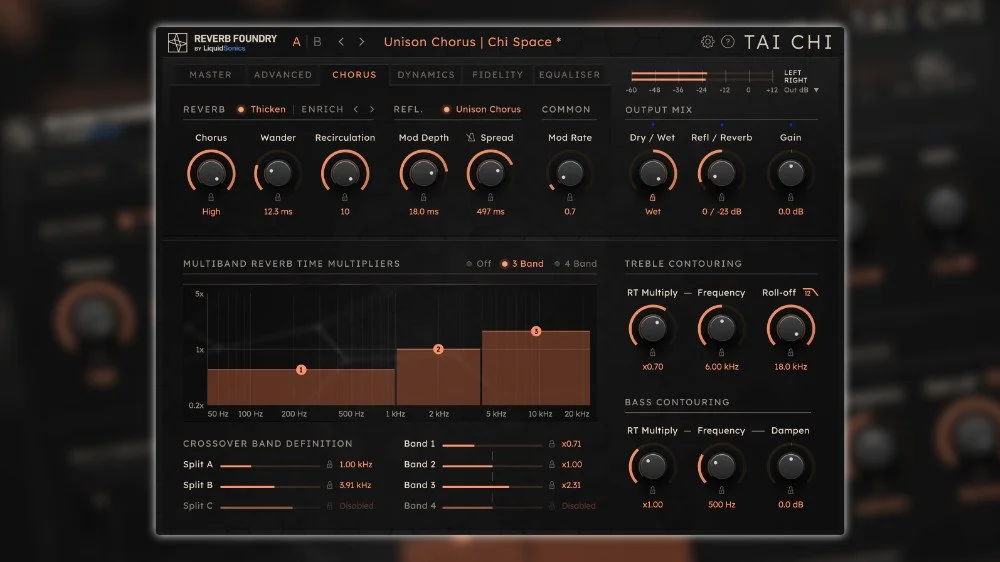The height and width of the screenshot is (562, 1000).
Task: Click lock icon under Mod Rate knob
Action: [x=570, y=197]
